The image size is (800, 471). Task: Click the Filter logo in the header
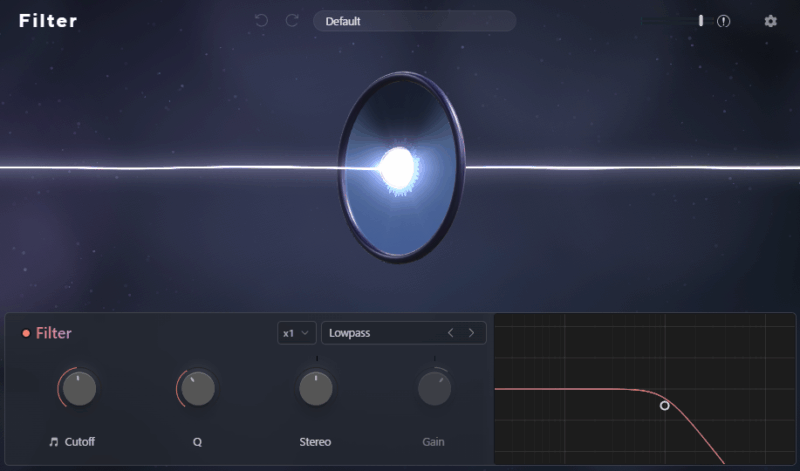tap(48, 21)
